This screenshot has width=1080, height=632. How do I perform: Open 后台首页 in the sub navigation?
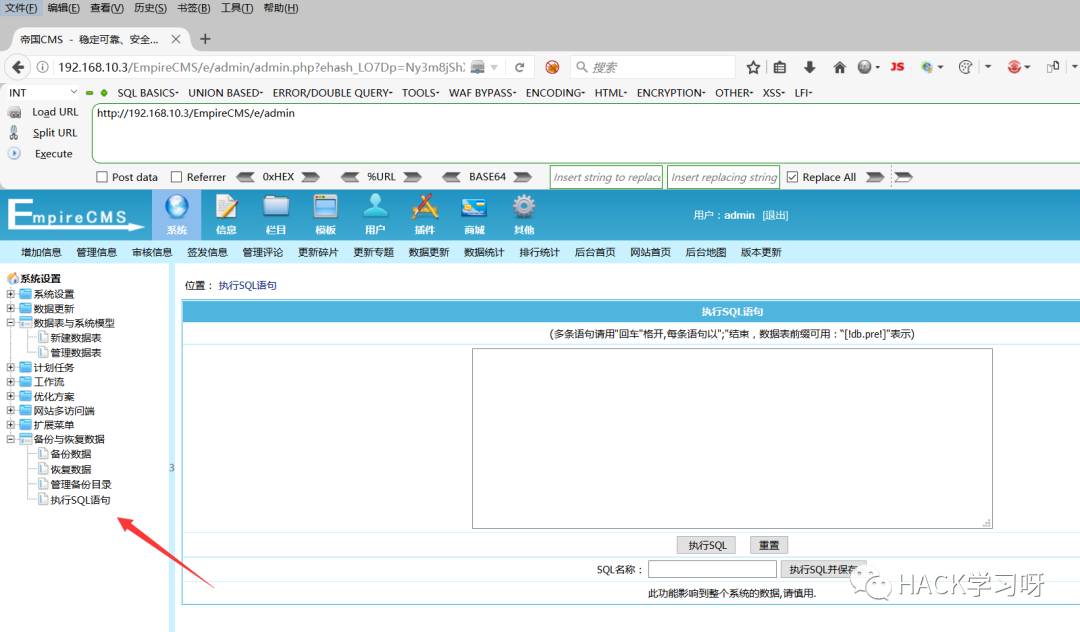pos(595,253)
